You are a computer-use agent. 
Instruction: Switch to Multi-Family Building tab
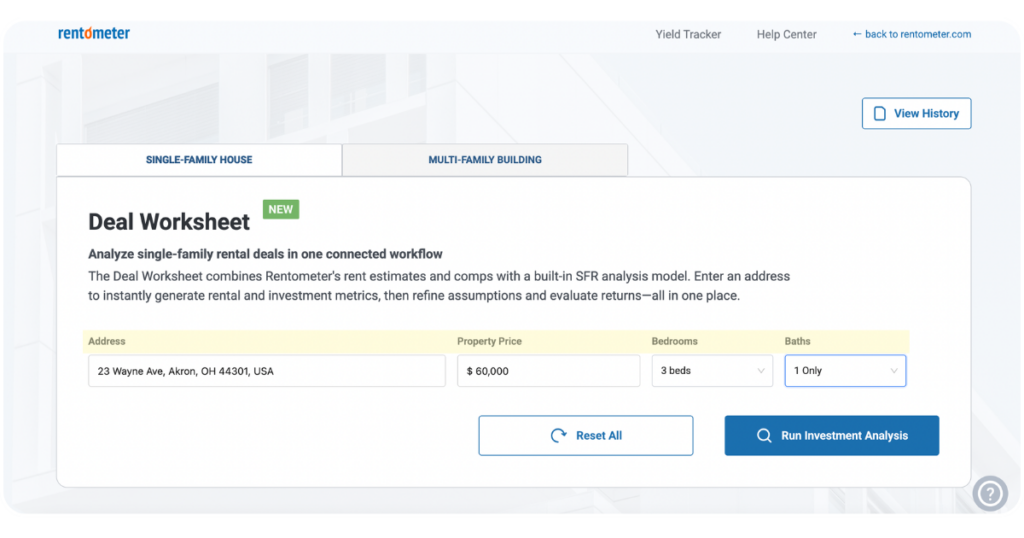(x=485, y=160)
